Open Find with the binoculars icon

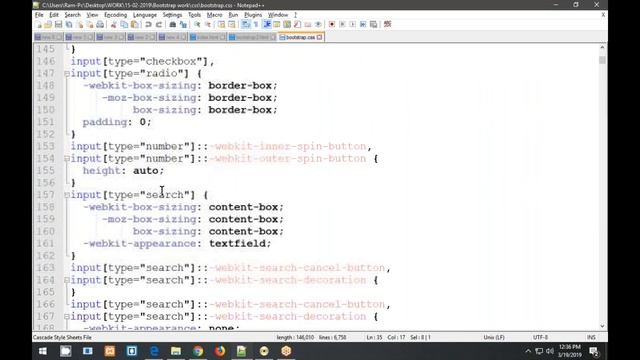pos(173,24)
